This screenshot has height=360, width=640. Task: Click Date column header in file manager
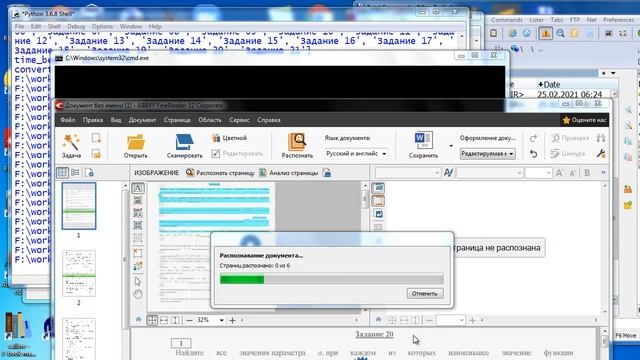[x=549, y=84]
